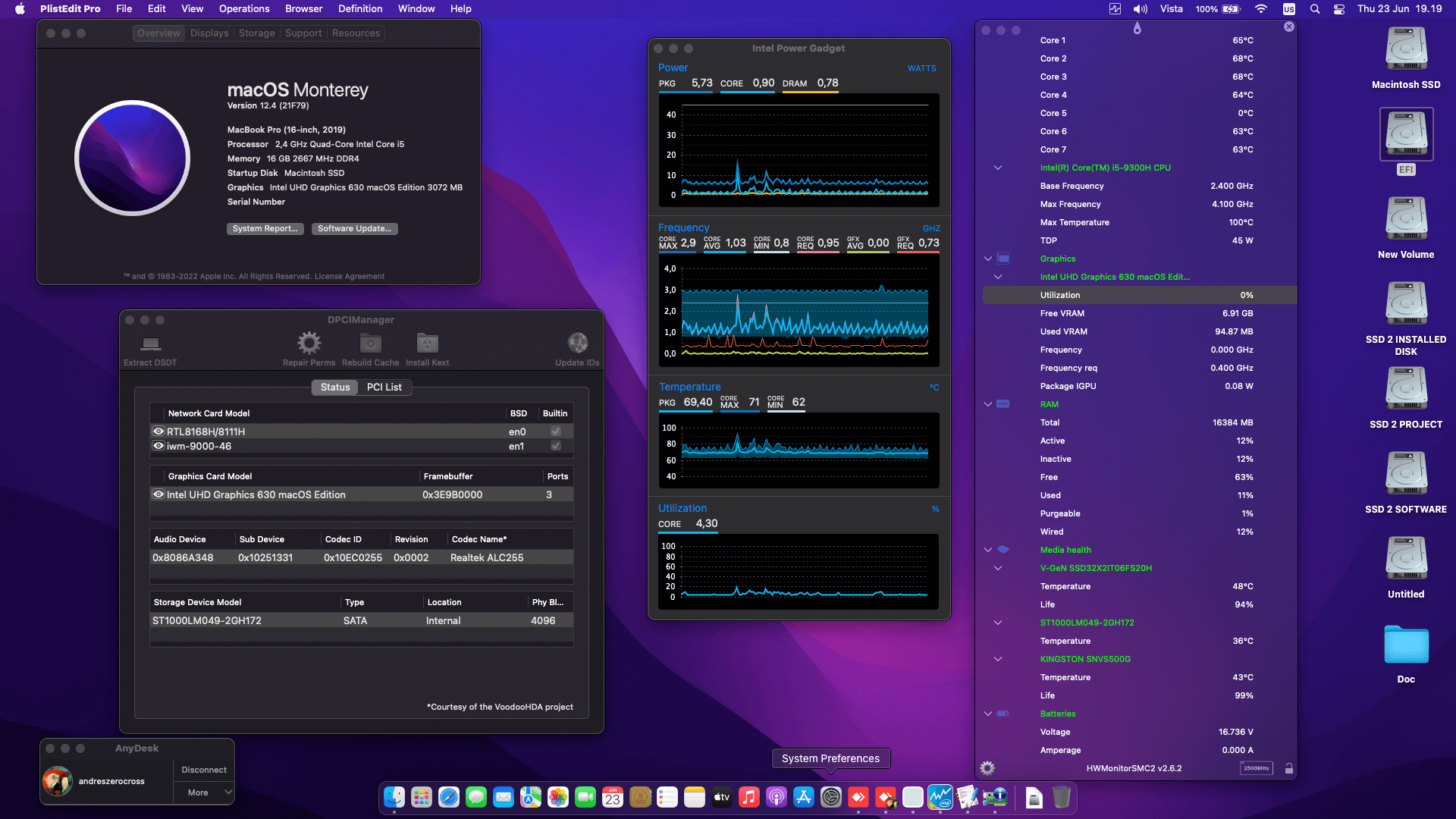Image resolution: width=1456 pixels, height=819 pixels.
Task: Adjust the 2500MHz refresh control in HWMonitorSMC2
Action: (x=1258, y=767)
